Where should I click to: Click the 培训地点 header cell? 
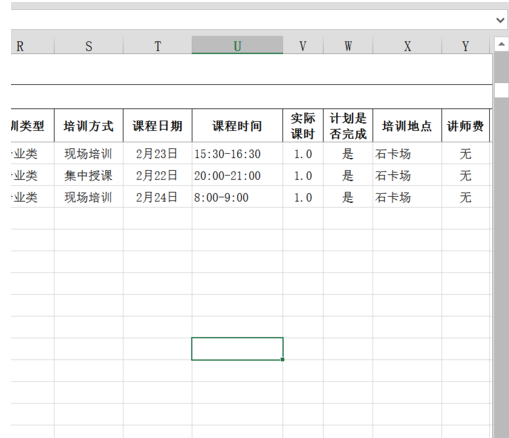click(407, 126)
